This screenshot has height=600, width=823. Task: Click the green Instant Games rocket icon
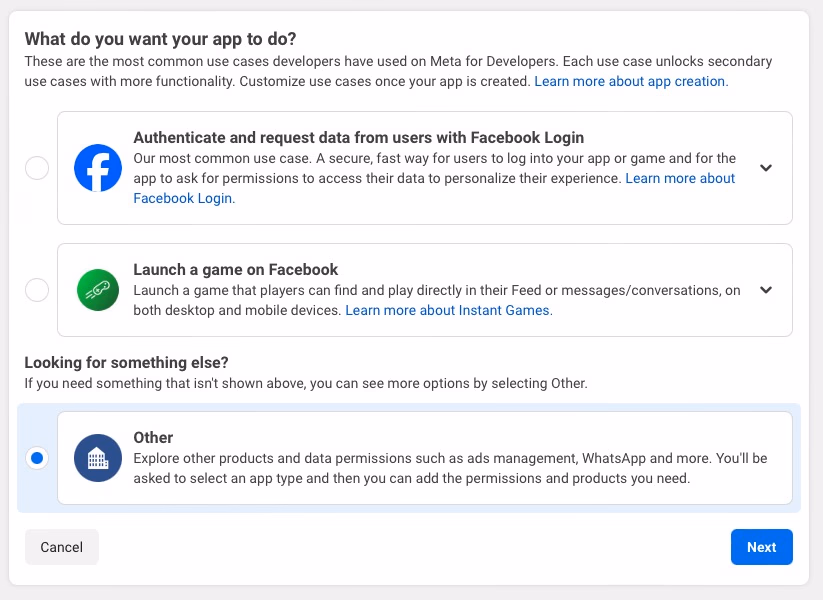[x=98, y=290]
